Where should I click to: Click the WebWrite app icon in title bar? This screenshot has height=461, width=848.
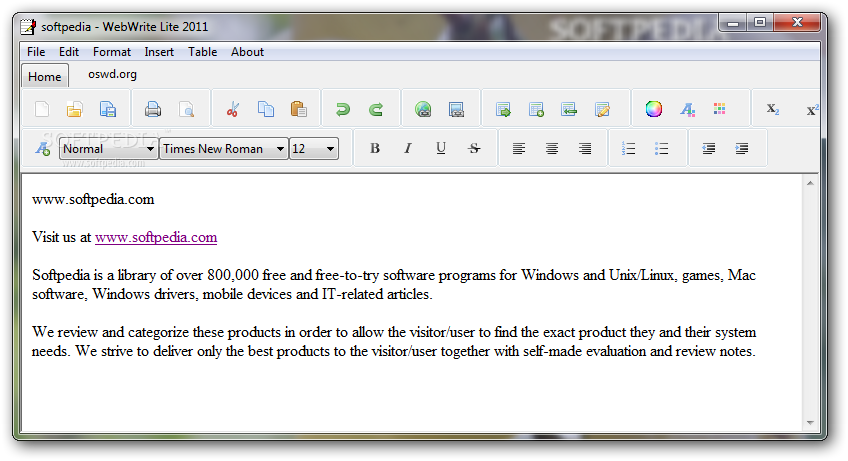click(28, 27)
